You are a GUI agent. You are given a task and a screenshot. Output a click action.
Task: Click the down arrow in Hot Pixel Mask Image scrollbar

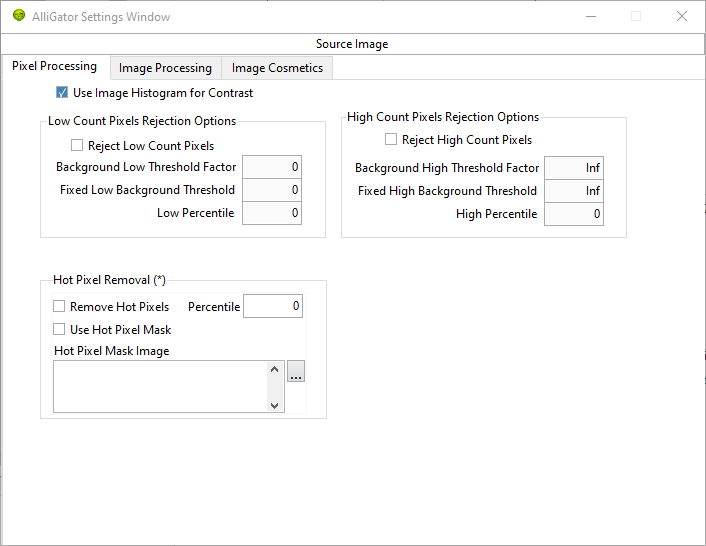[x=274, y=405]
